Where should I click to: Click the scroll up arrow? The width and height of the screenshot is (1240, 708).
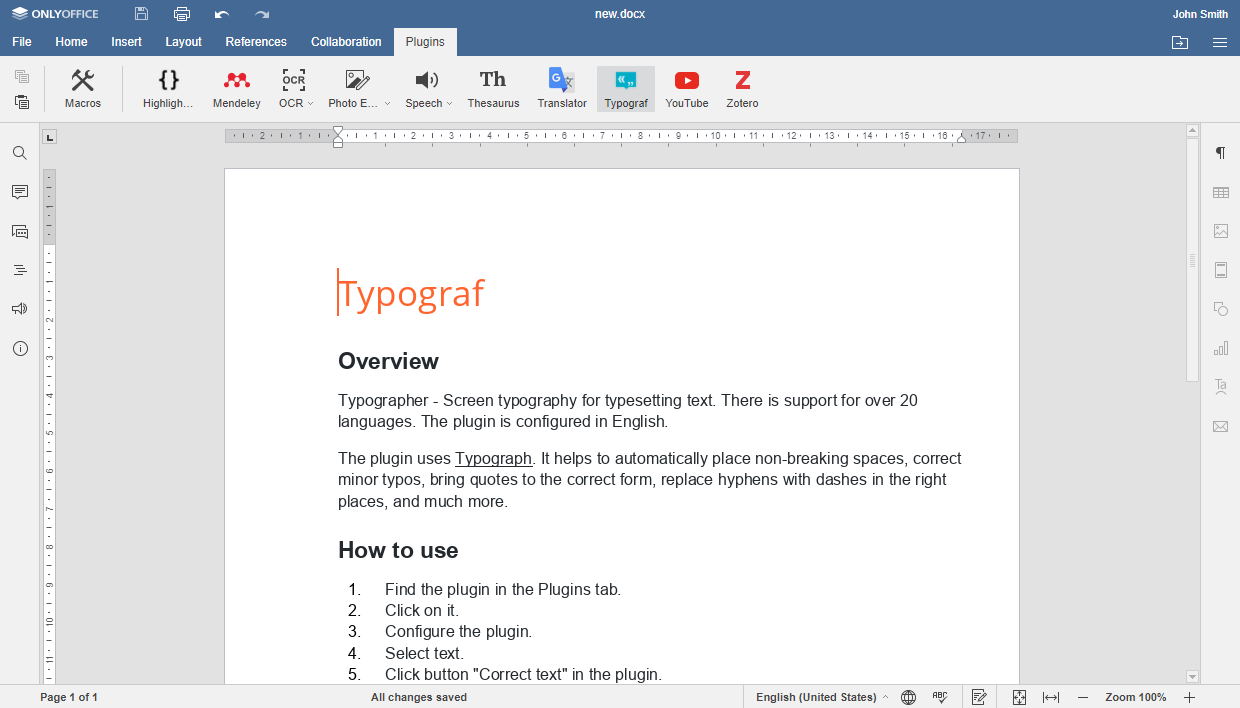click(x=1192, y=131)
